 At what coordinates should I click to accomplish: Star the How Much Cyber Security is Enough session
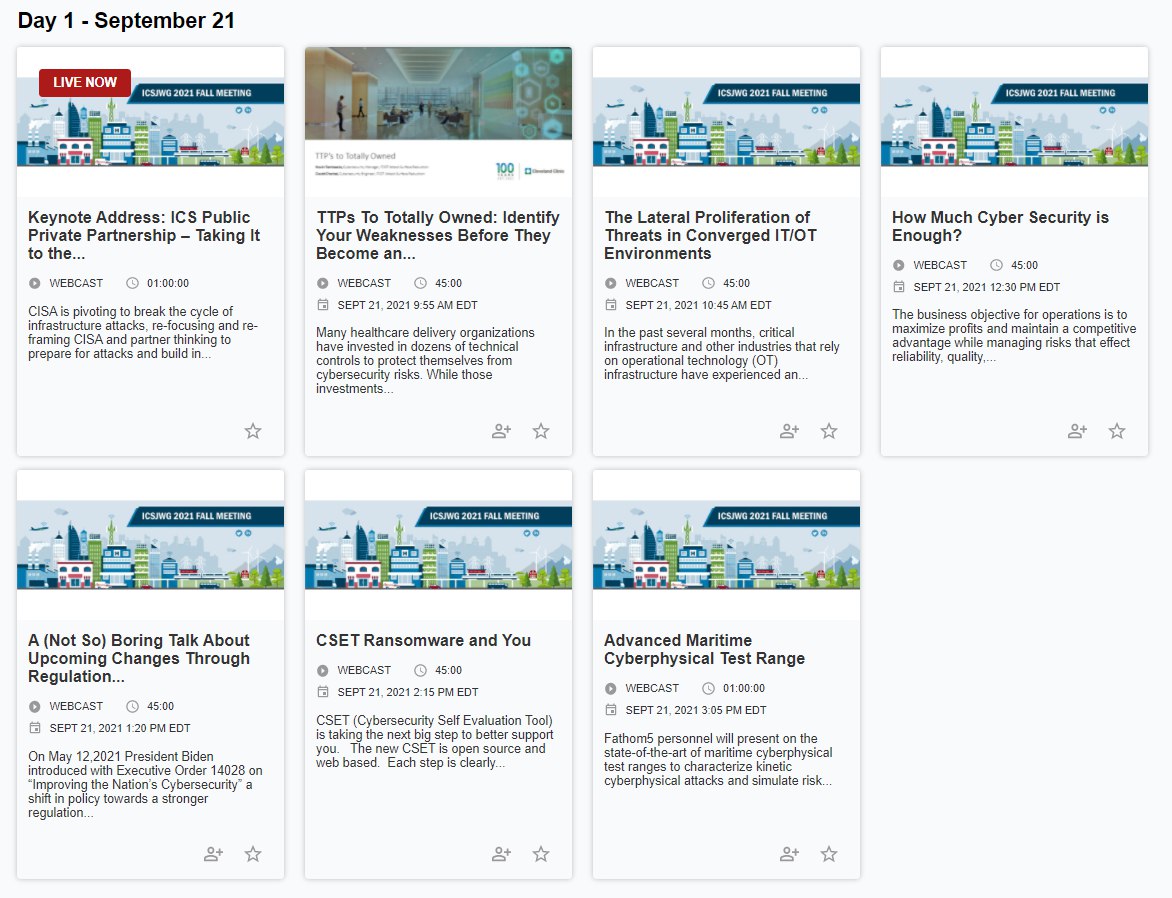pos(1116,431)
